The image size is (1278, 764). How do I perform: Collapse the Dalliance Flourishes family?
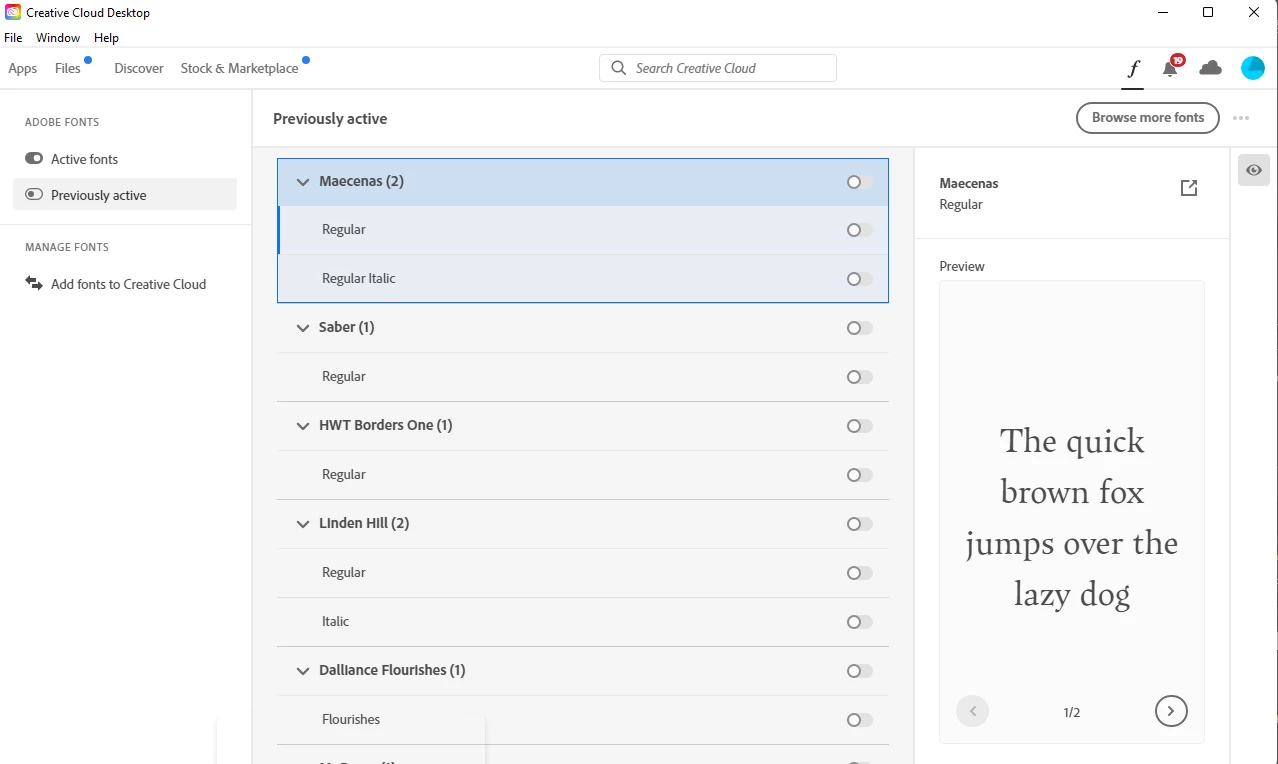303,671
